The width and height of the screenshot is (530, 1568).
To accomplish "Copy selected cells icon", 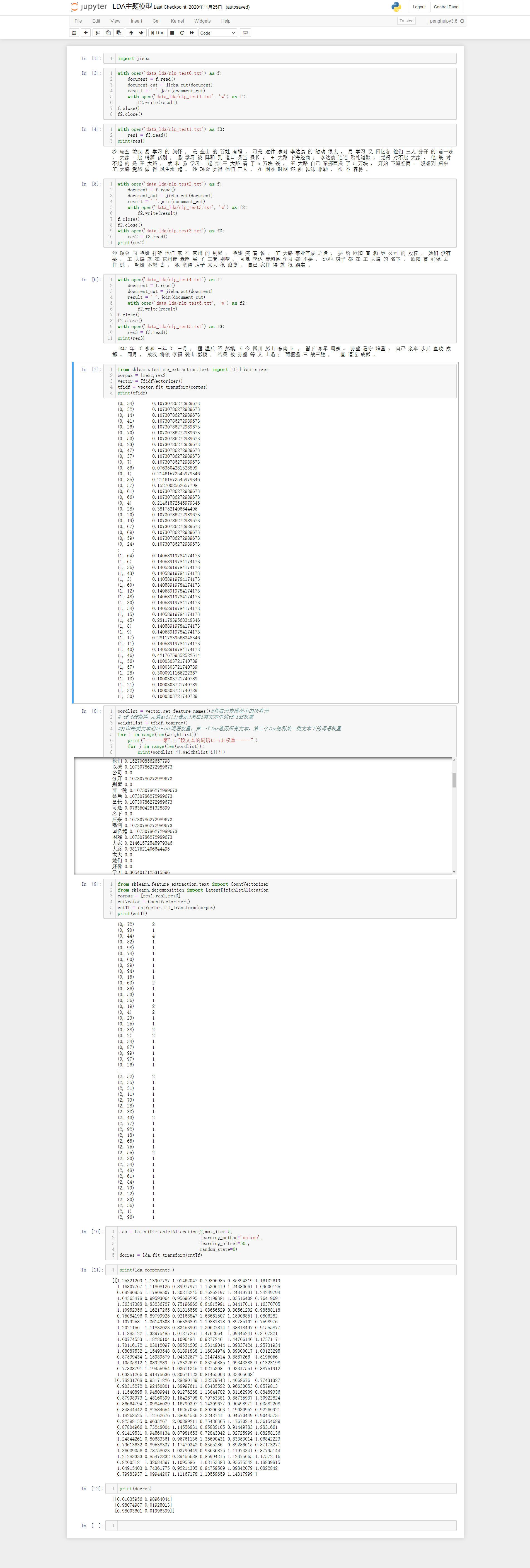I will tap(108, 33).
